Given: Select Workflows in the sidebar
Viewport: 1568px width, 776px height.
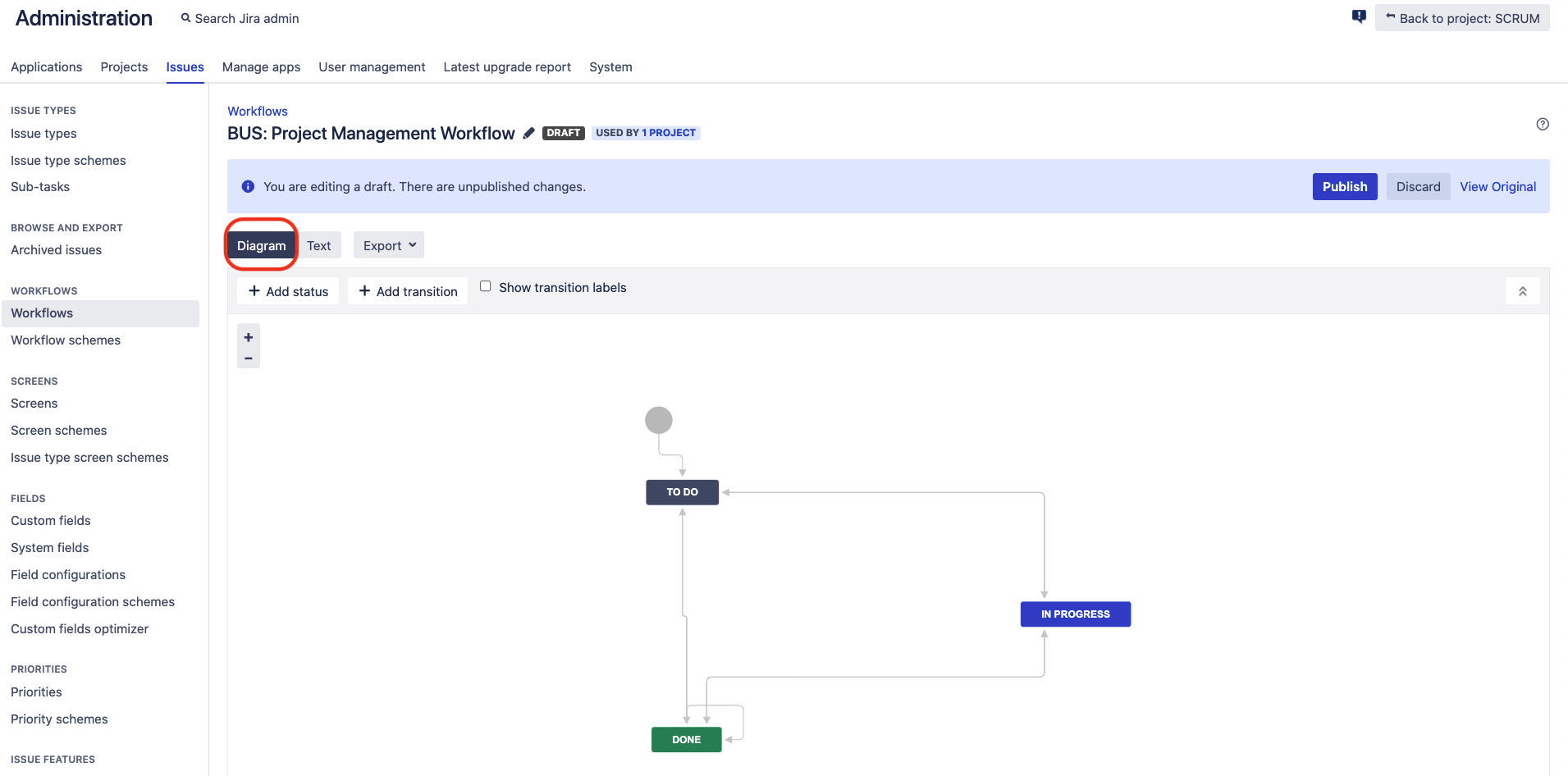Looking at the screenshot, I should 101,313.
